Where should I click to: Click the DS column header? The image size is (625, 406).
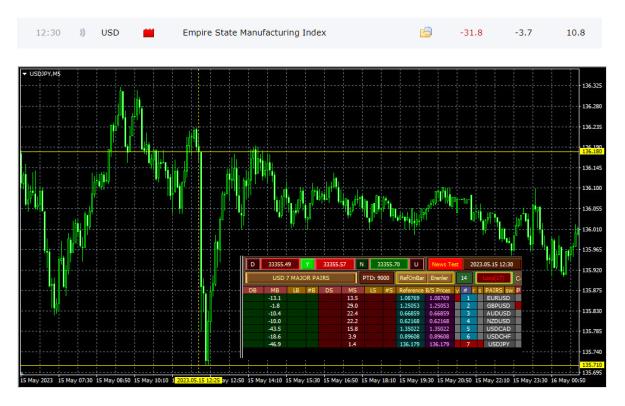pos(329,290)
